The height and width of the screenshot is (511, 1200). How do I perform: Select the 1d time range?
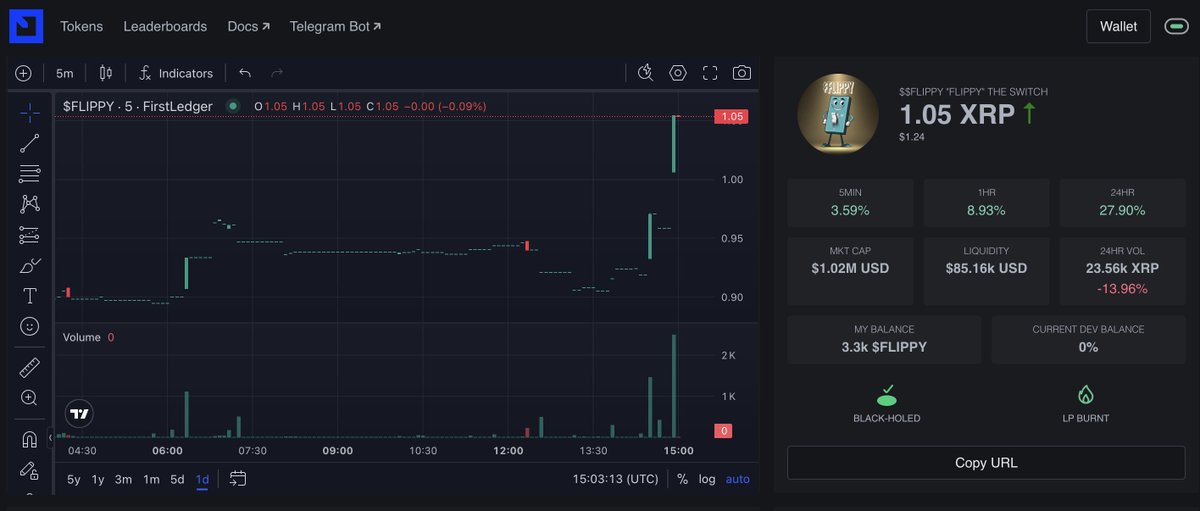click(202, 479)
